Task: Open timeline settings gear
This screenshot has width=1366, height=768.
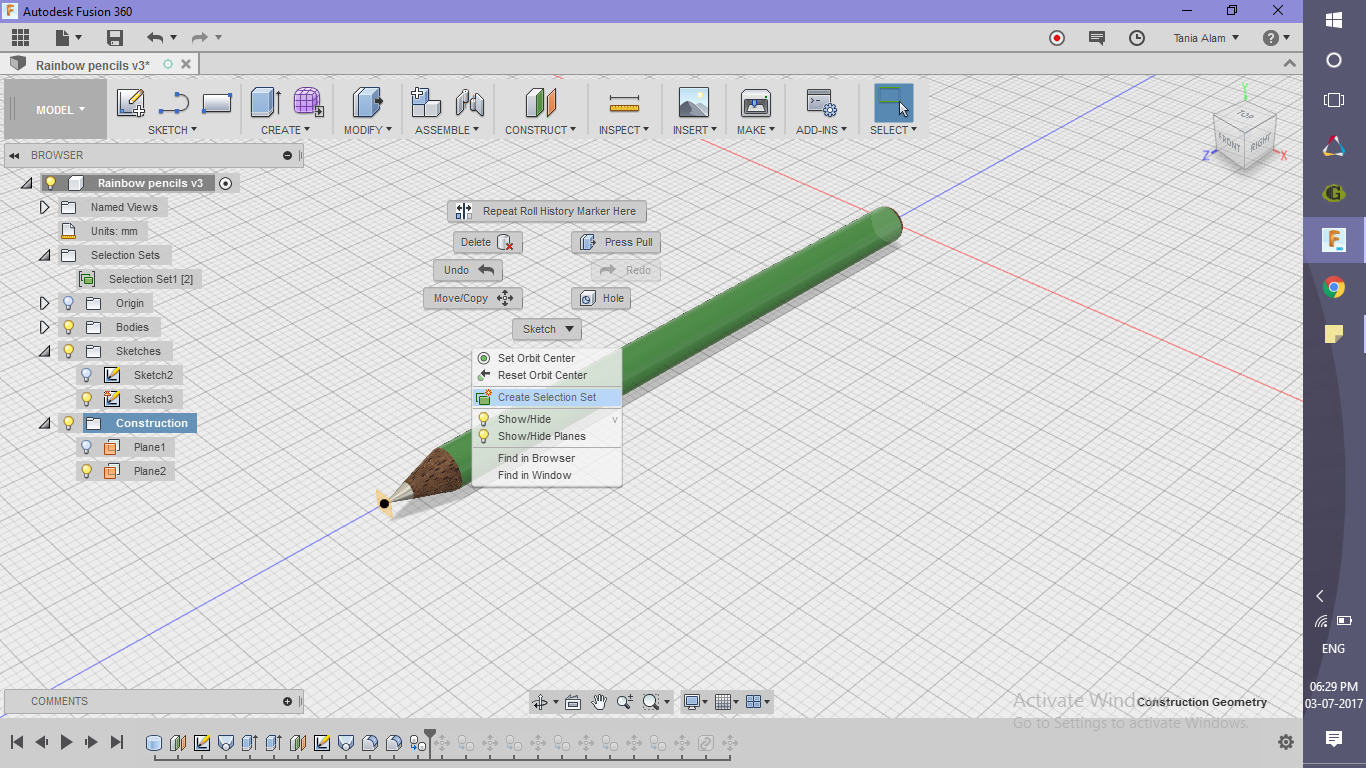Action: (x=1286, y=742)
